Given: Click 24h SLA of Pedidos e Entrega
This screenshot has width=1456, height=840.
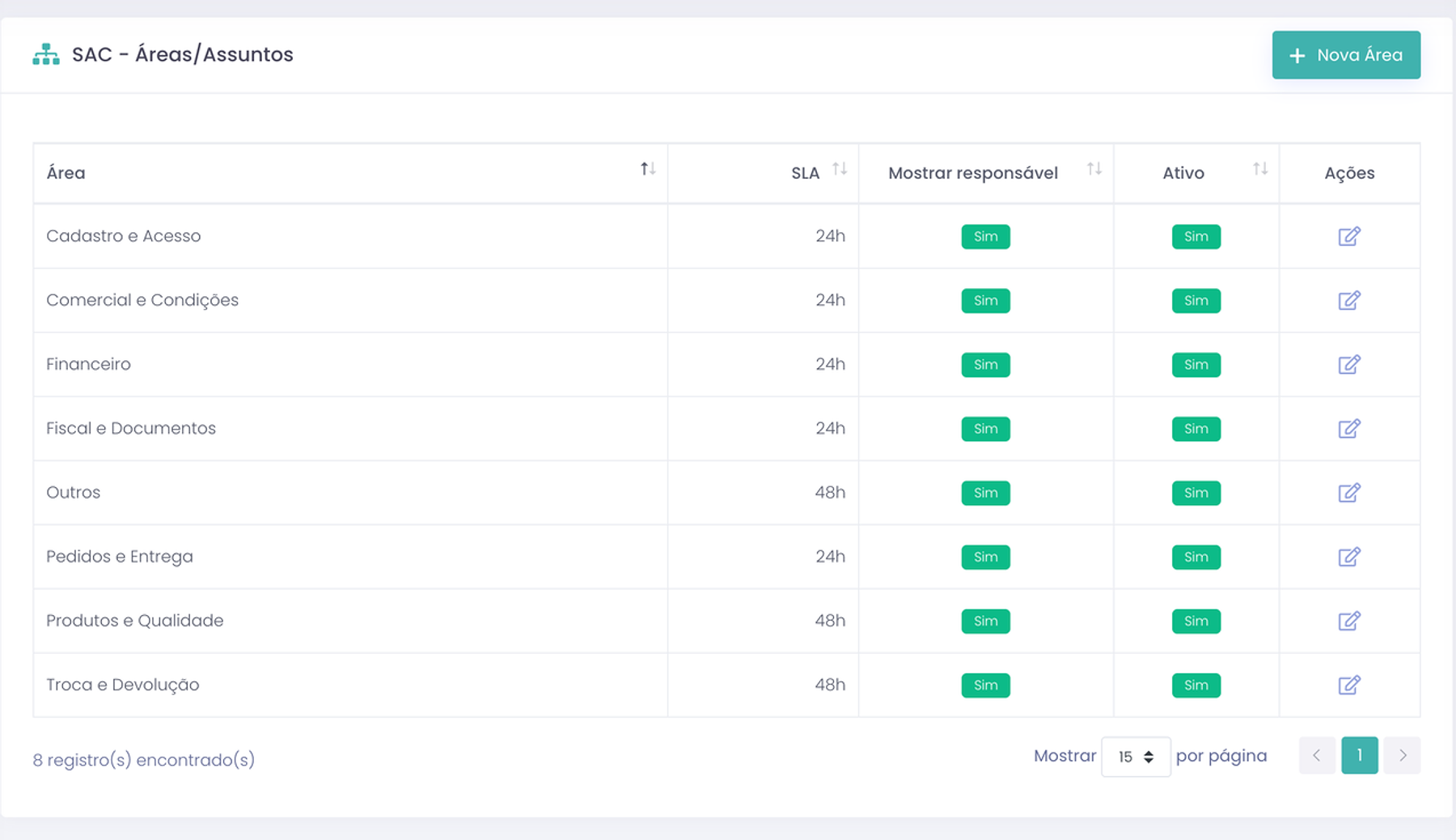Looking at the screenshot, I should point(830,556).
